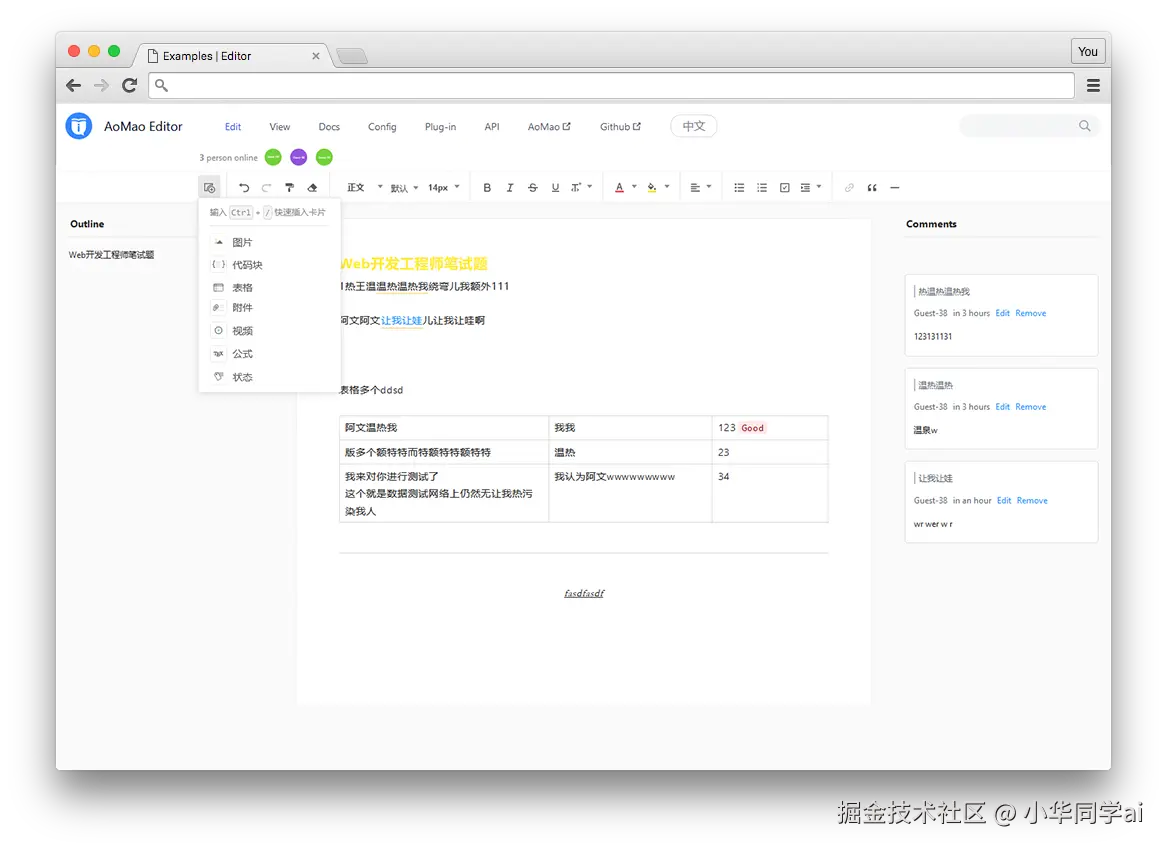Open the API navigation tab
The width and height of the screenshot is (1167, 850).
[x=492, y=127]
